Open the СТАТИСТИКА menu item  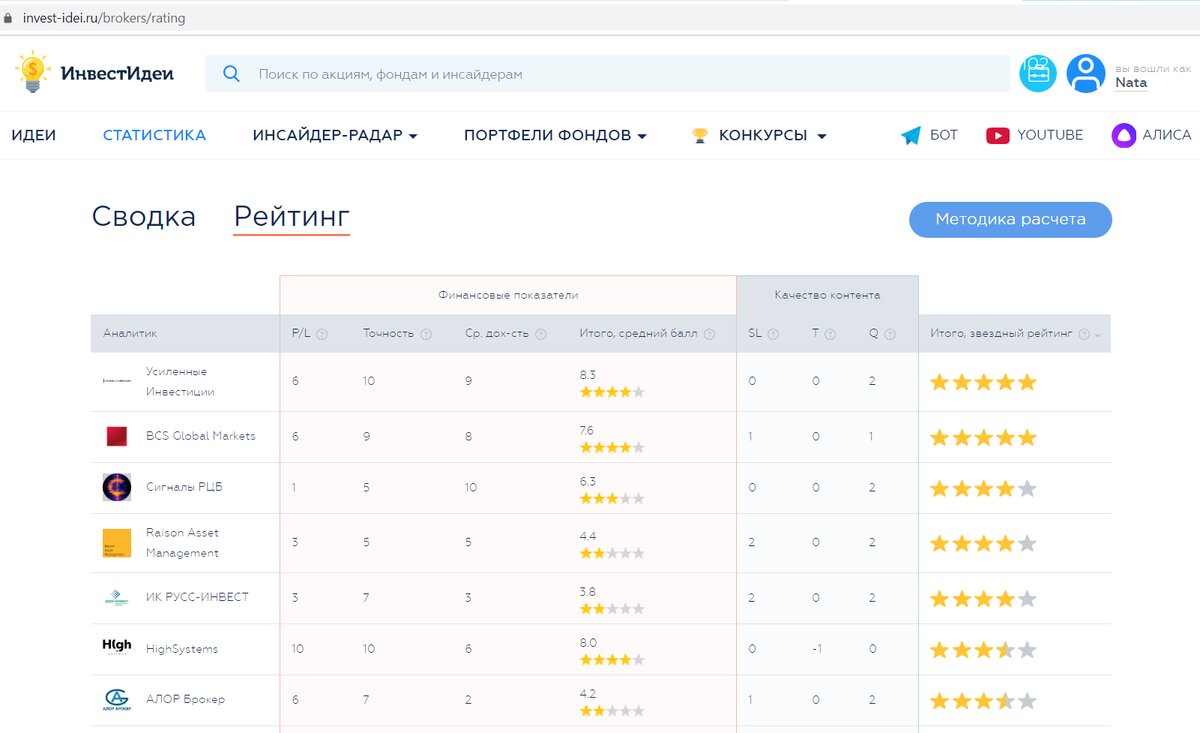(x=154, y=135)
